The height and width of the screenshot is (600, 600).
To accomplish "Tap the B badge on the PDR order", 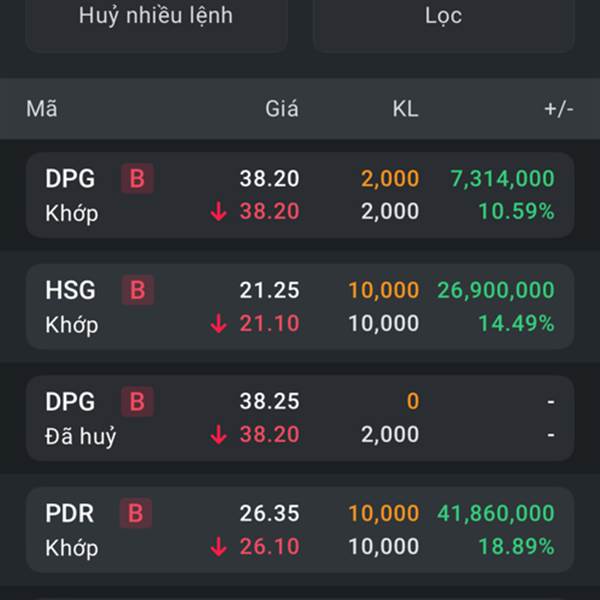I will point(138,514).
